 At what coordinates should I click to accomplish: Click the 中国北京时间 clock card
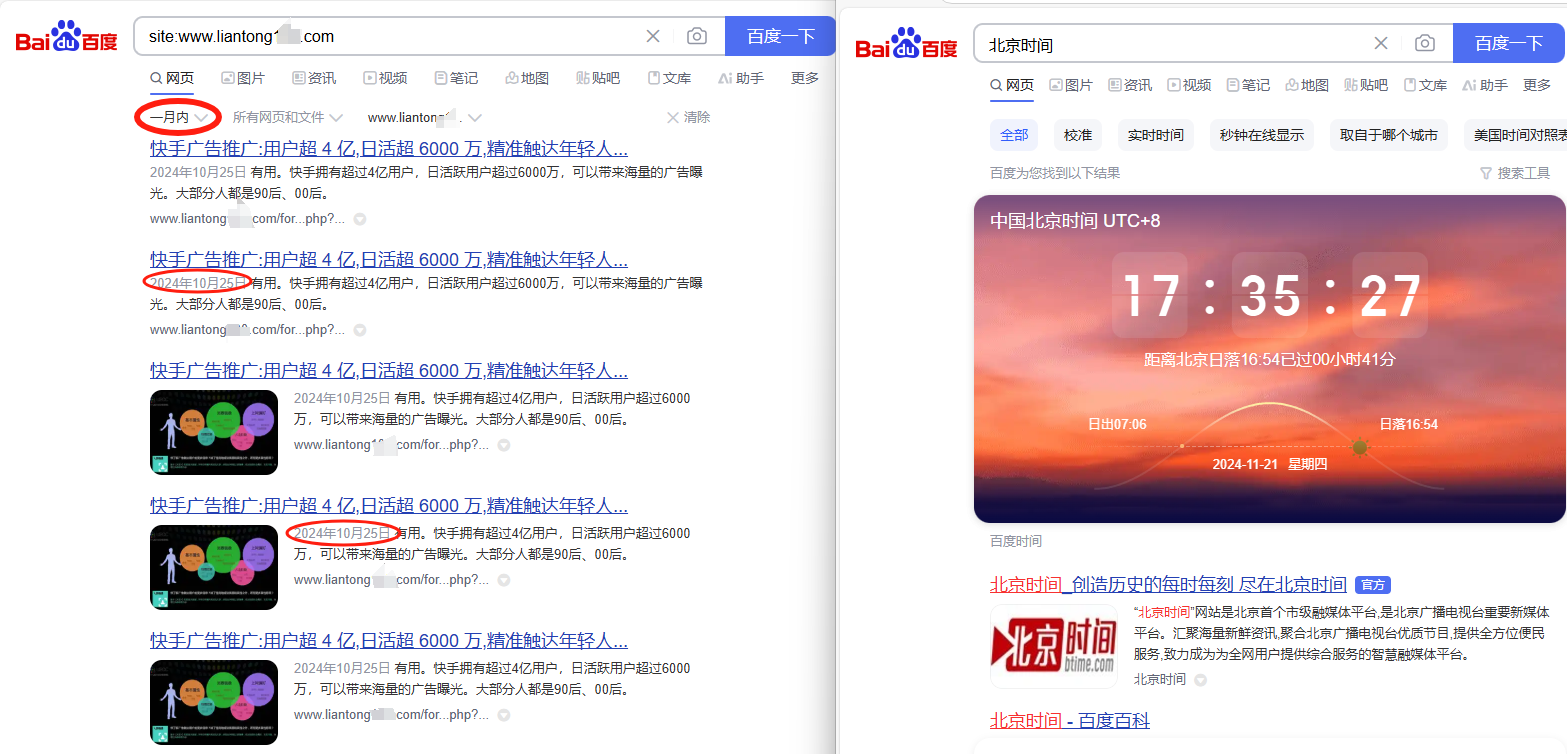pos(1269,358)
